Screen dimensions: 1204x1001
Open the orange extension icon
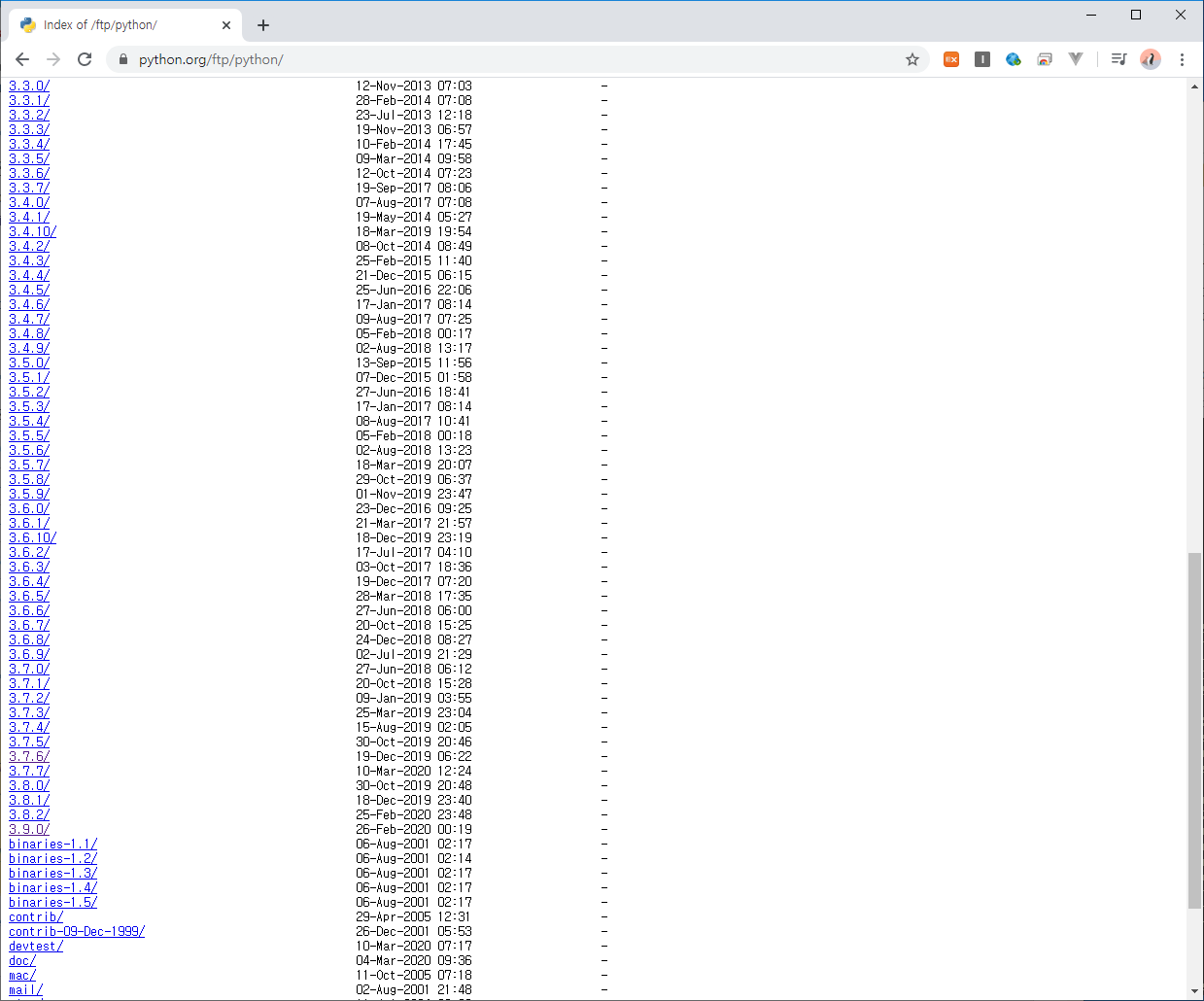point(951,59)
